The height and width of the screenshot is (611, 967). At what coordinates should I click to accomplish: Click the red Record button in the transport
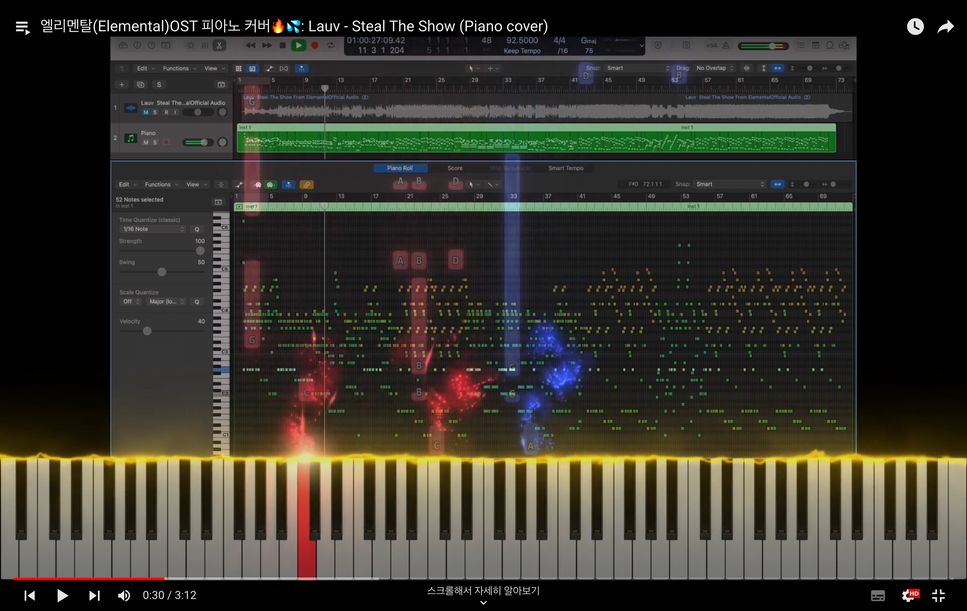click(315, 45)
